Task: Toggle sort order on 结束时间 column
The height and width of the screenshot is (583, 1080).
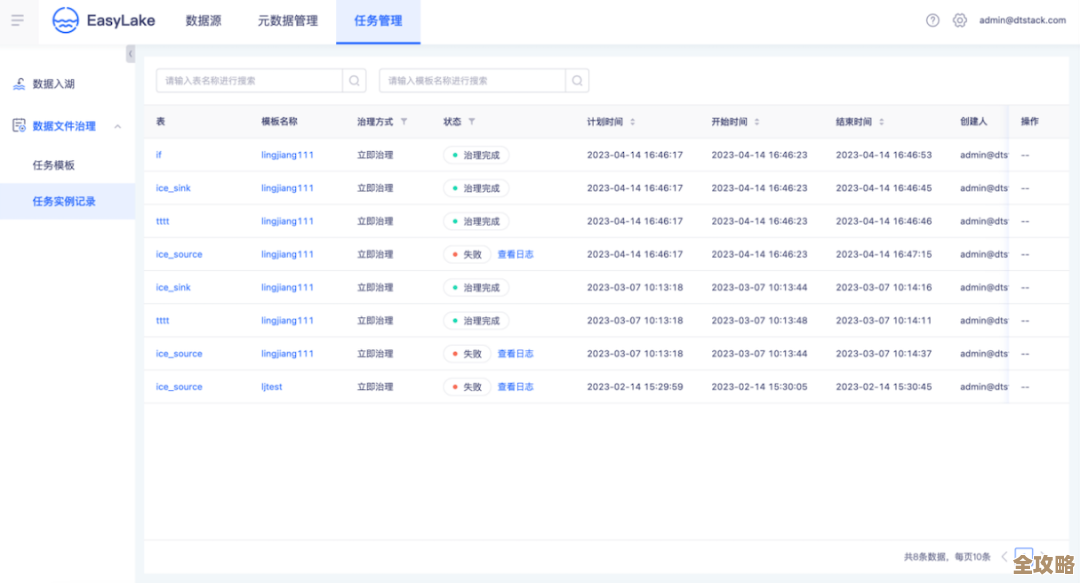Action: click(881, 121)
